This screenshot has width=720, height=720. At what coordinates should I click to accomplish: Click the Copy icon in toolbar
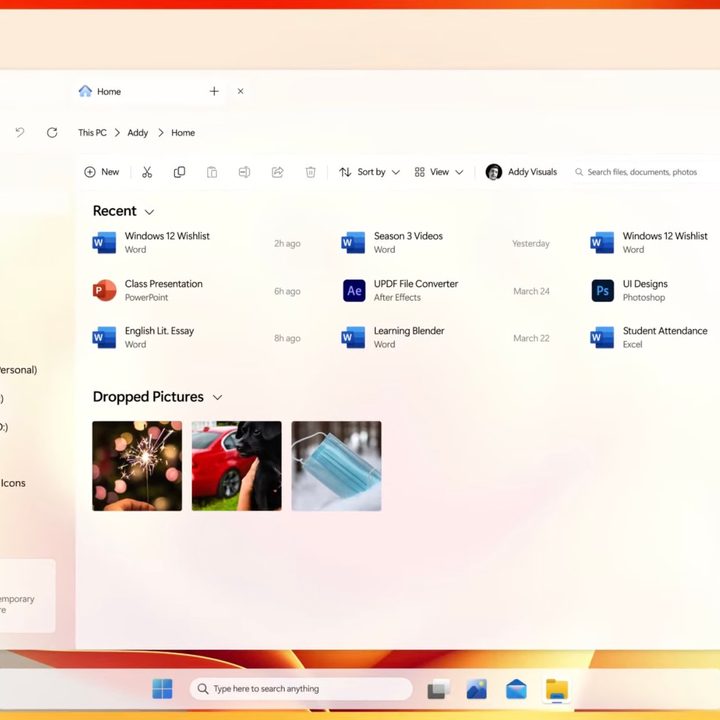[x=179, y=172]
